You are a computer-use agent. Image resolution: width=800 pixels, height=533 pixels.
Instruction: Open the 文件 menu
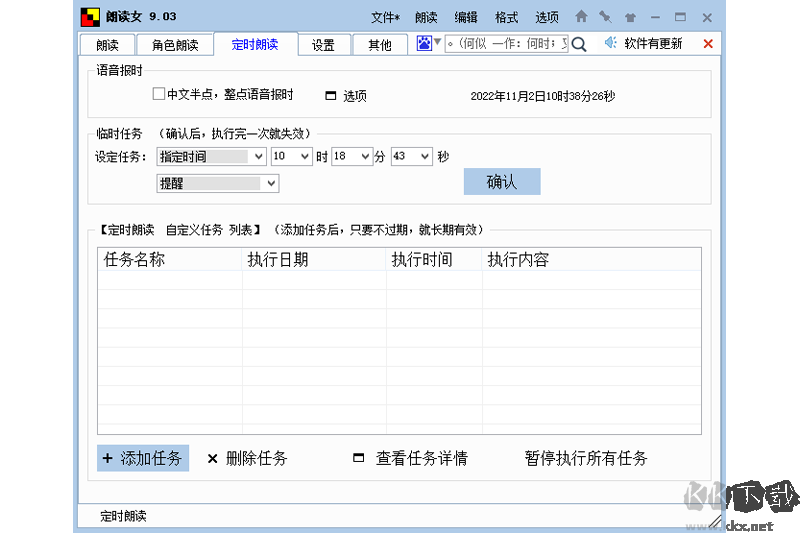coord(385,17)
